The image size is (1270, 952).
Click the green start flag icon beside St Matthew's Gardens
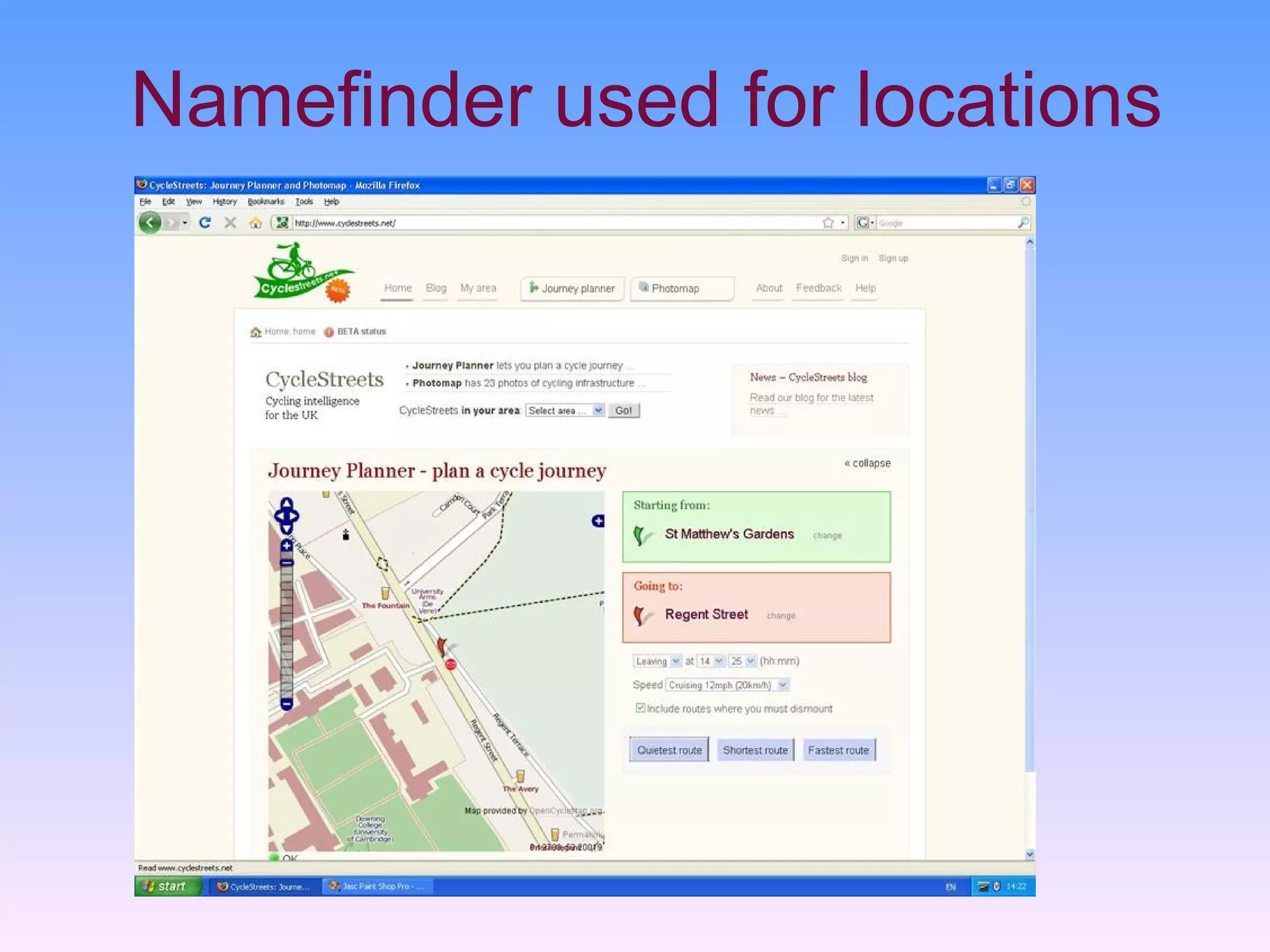(x=642, y=535)
